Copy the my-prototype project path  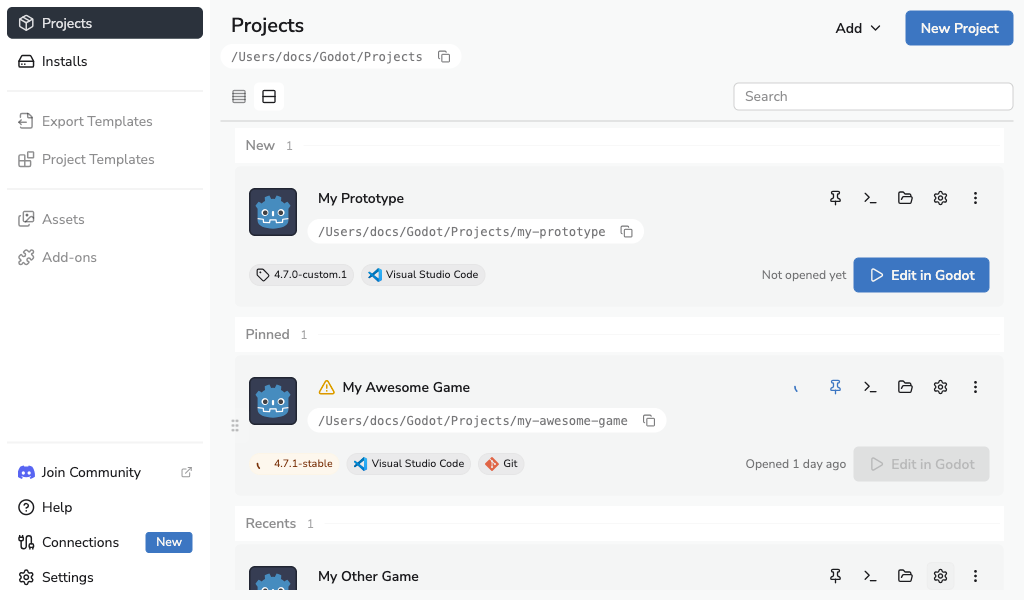[x=626, y=232]
